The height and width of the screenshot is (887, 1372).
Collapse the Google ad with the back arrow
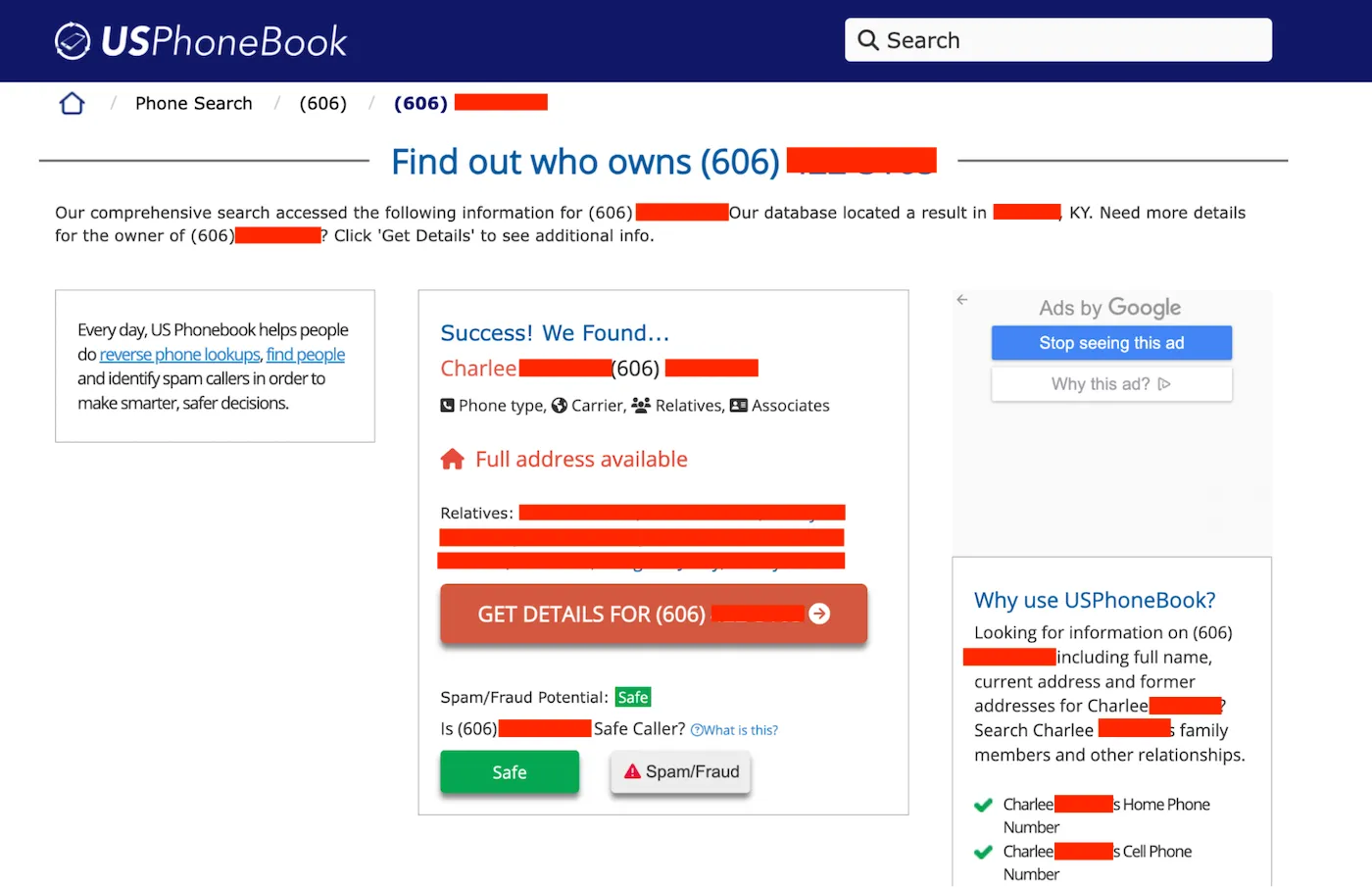(961, 300)
